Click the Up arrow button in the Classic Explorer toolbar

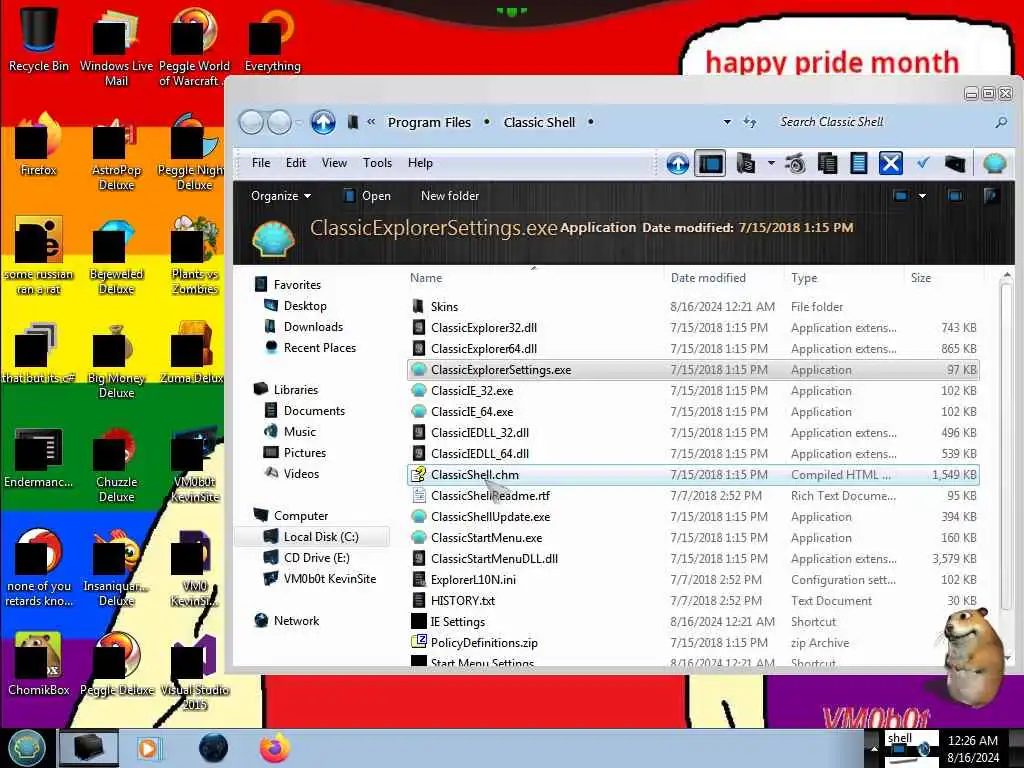click(677, 163)
